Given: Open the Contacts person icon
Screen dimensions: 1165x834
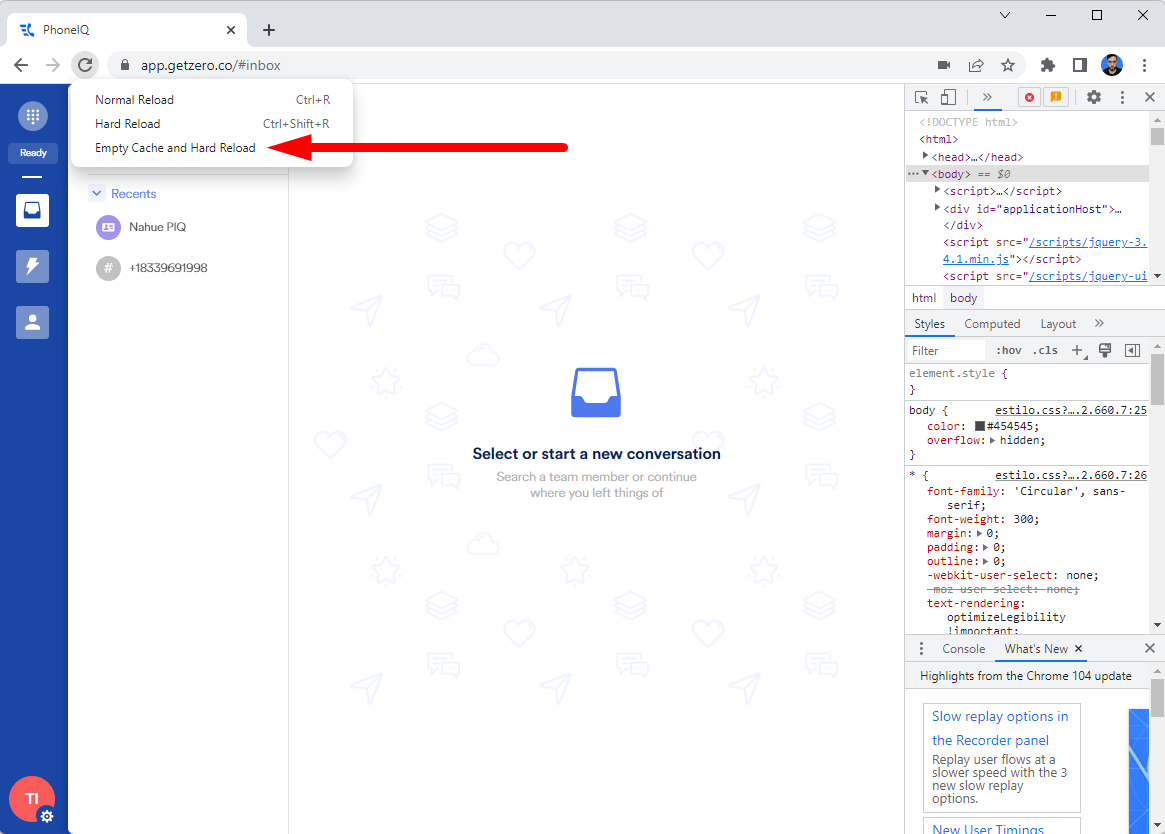Looking at the screenshot, I should [33, 322].
